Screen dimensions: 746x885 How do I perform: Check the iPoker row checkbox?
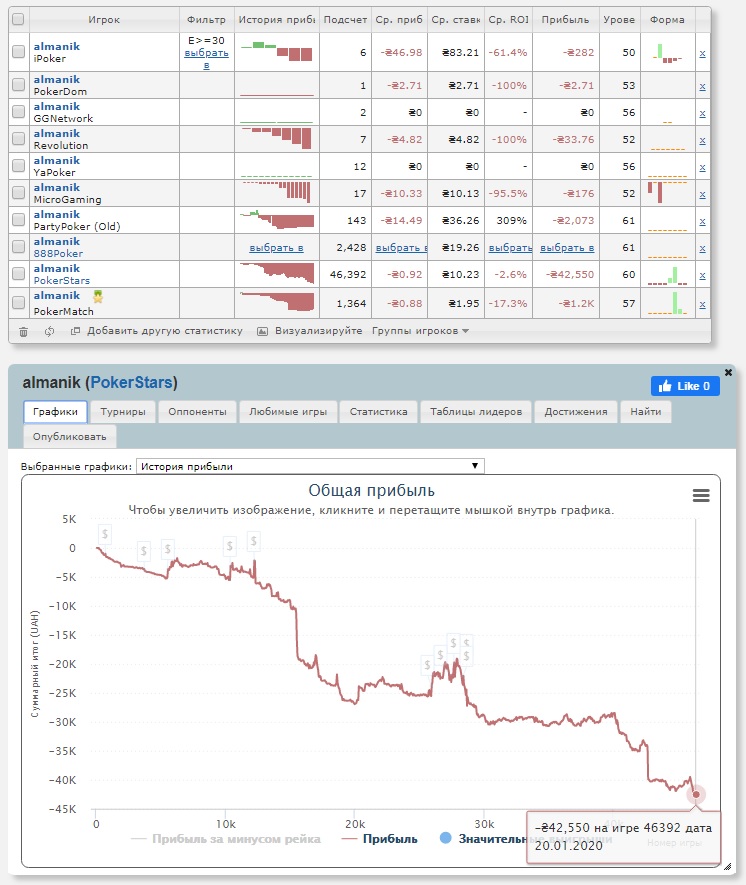[18, 52]
